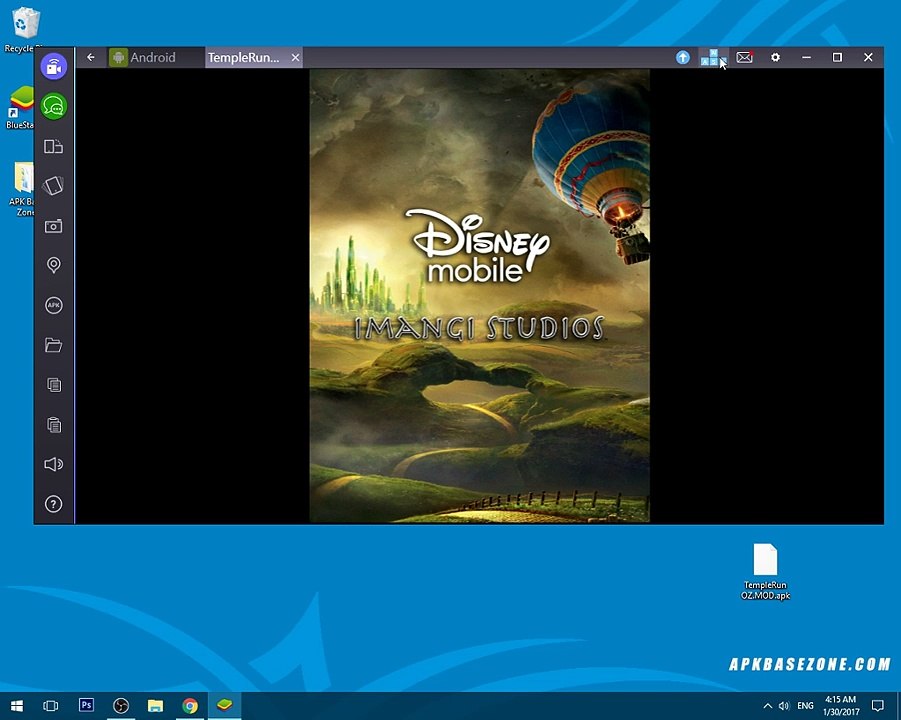Select the Recycle Bin desktop icon
This screenshot has width=901, height=720.
point(25,30)
